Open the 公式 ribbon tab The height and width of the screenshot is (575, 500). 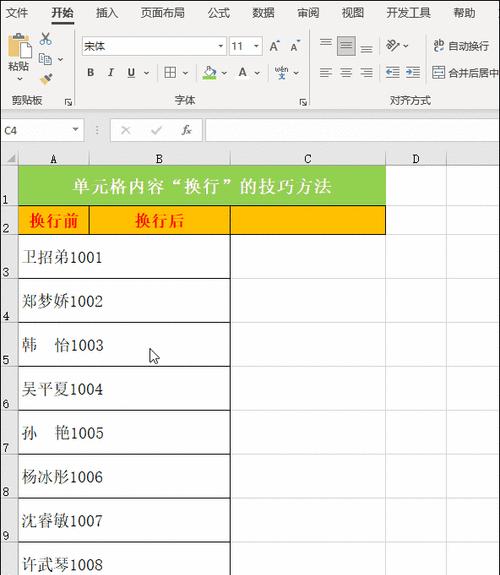click(219, 13)
